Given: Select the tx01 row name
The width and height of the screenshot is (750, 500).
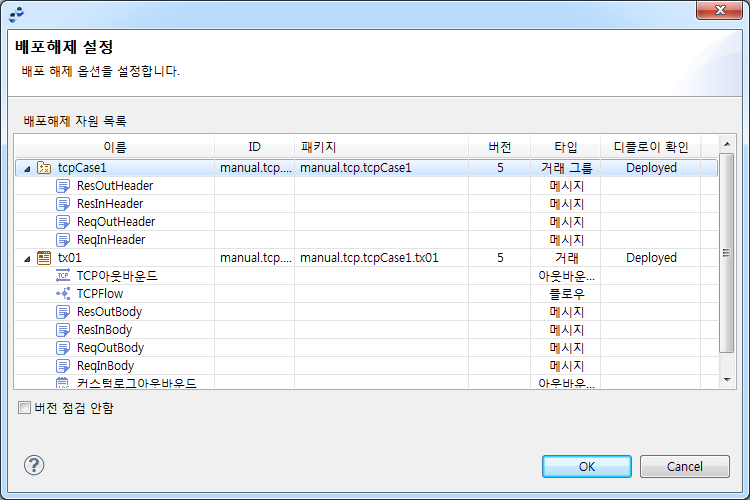Looking at the screenshot, I should (x=69, y=258).
